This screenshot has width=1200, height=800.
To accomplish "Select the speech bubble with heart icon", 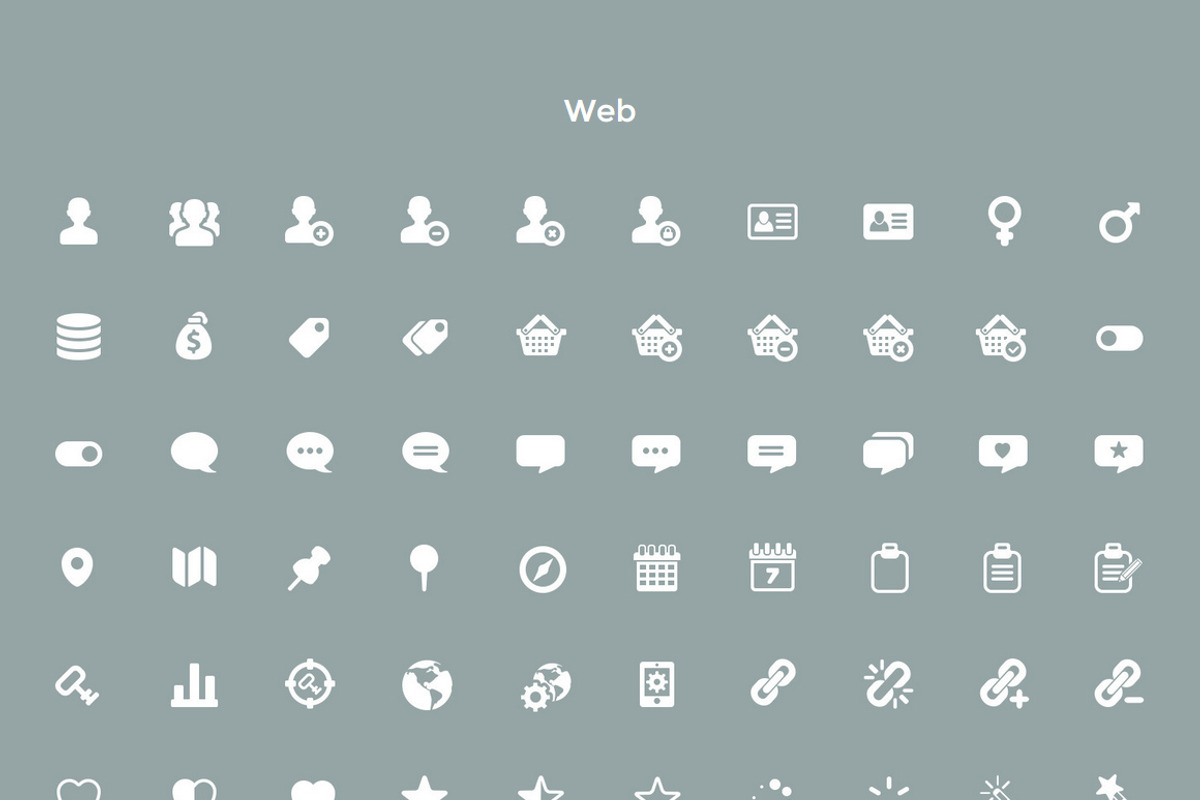I will [x=1003, y=453].
